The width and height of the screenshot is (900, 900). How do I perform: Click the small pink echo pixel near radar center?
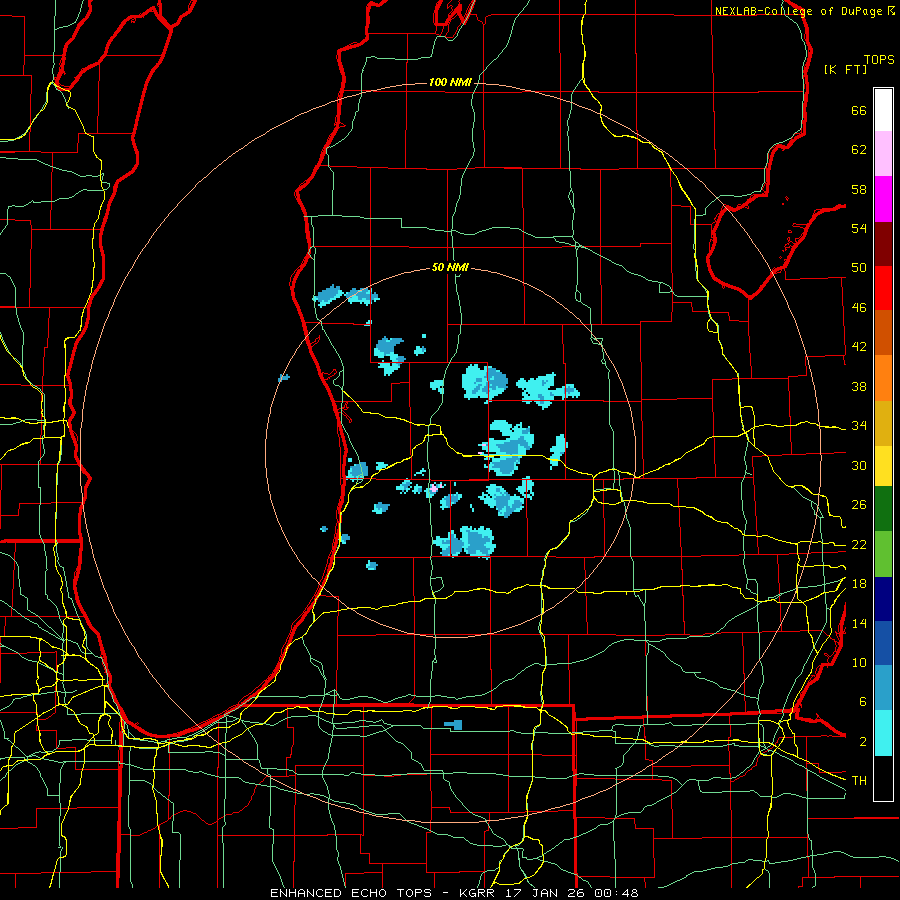pyautogui.click(x=433, y=488)
